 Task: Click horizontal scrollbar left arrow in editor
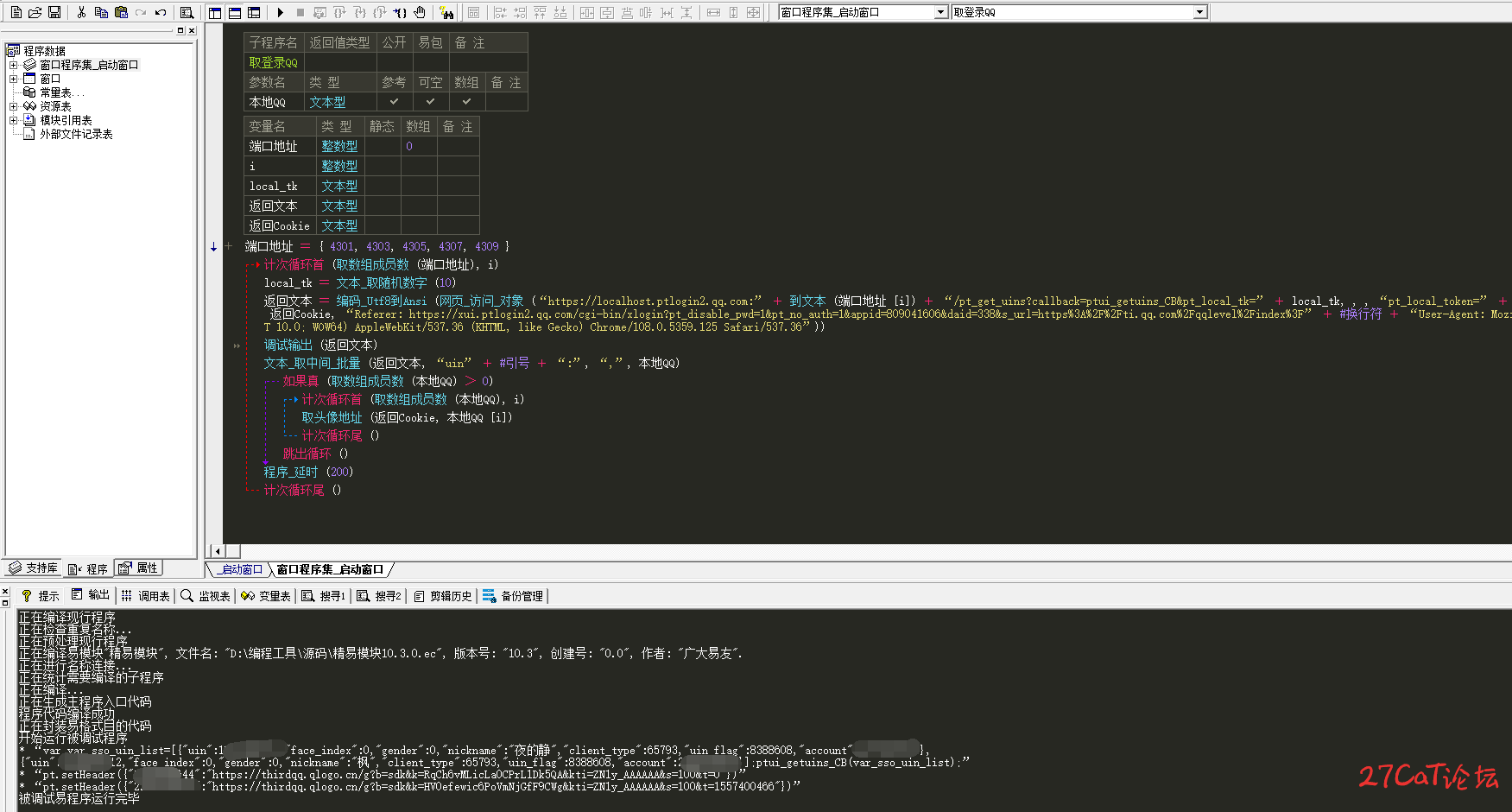click(x=218, y=551)
